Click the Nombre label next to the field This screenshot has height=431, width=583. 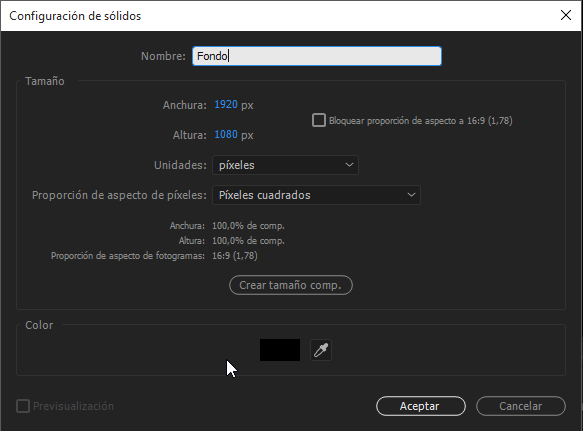[x=163, y=56]
